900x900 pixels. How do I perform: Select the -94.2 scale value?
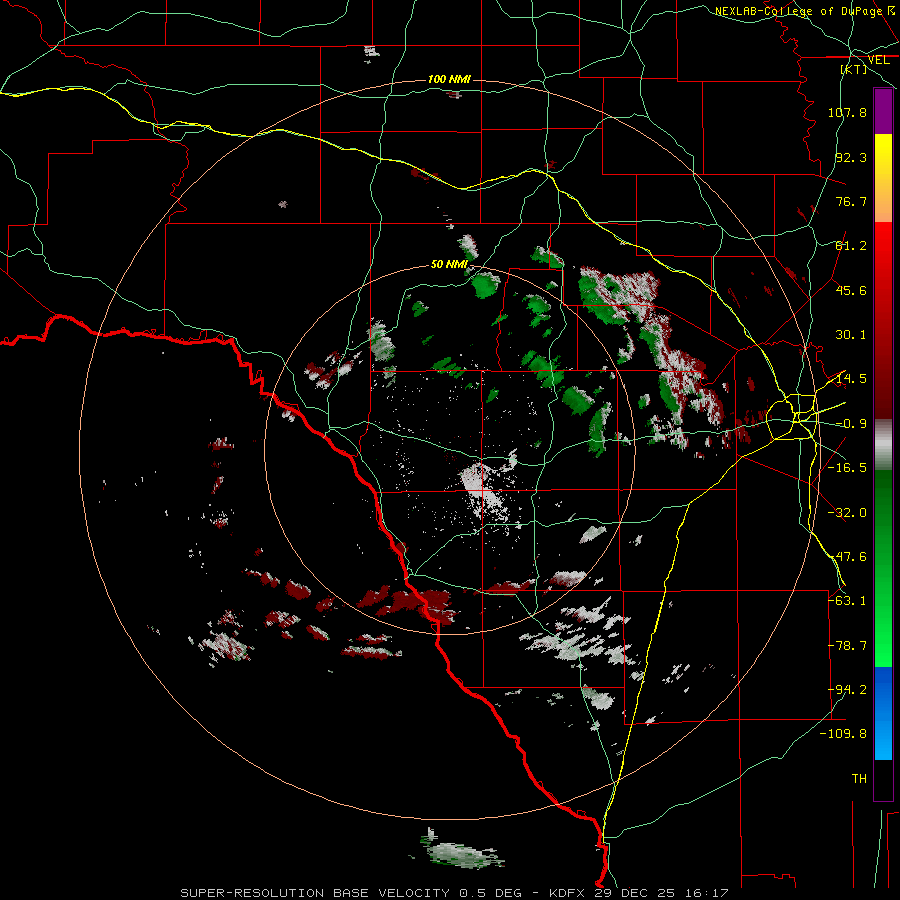point(847,690)
